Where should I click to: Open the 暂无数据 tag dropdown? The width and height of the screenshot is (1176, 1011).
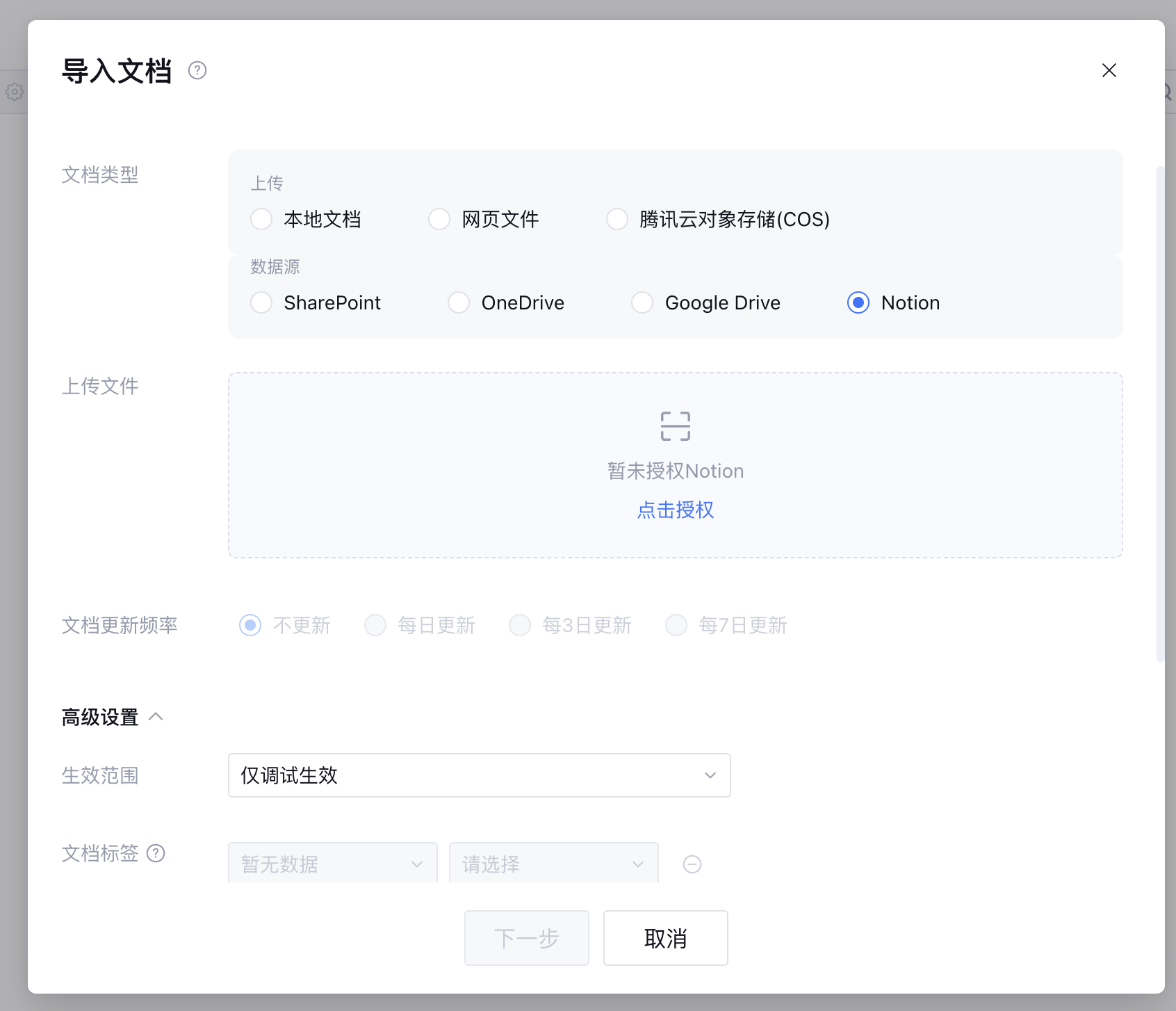click(332, 864)
